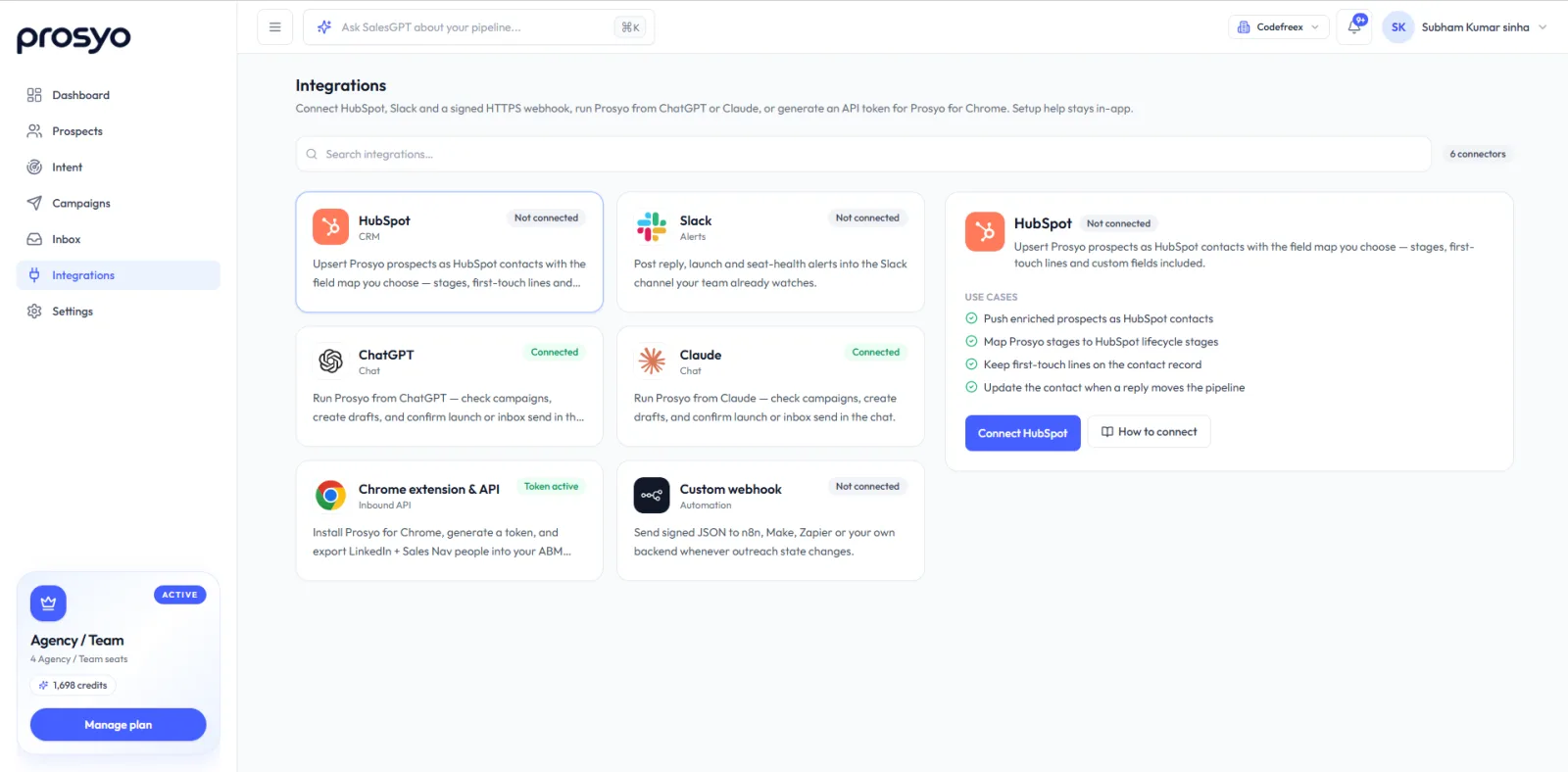Click the Integrations page heading
The image size is (1568, 772).
coord(341,86)
